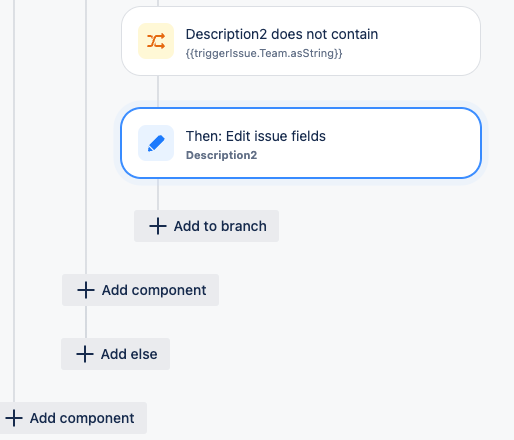Click the plus icon beside Add to branch
Viewport: 514px width, 440px height.
[158, 226]
